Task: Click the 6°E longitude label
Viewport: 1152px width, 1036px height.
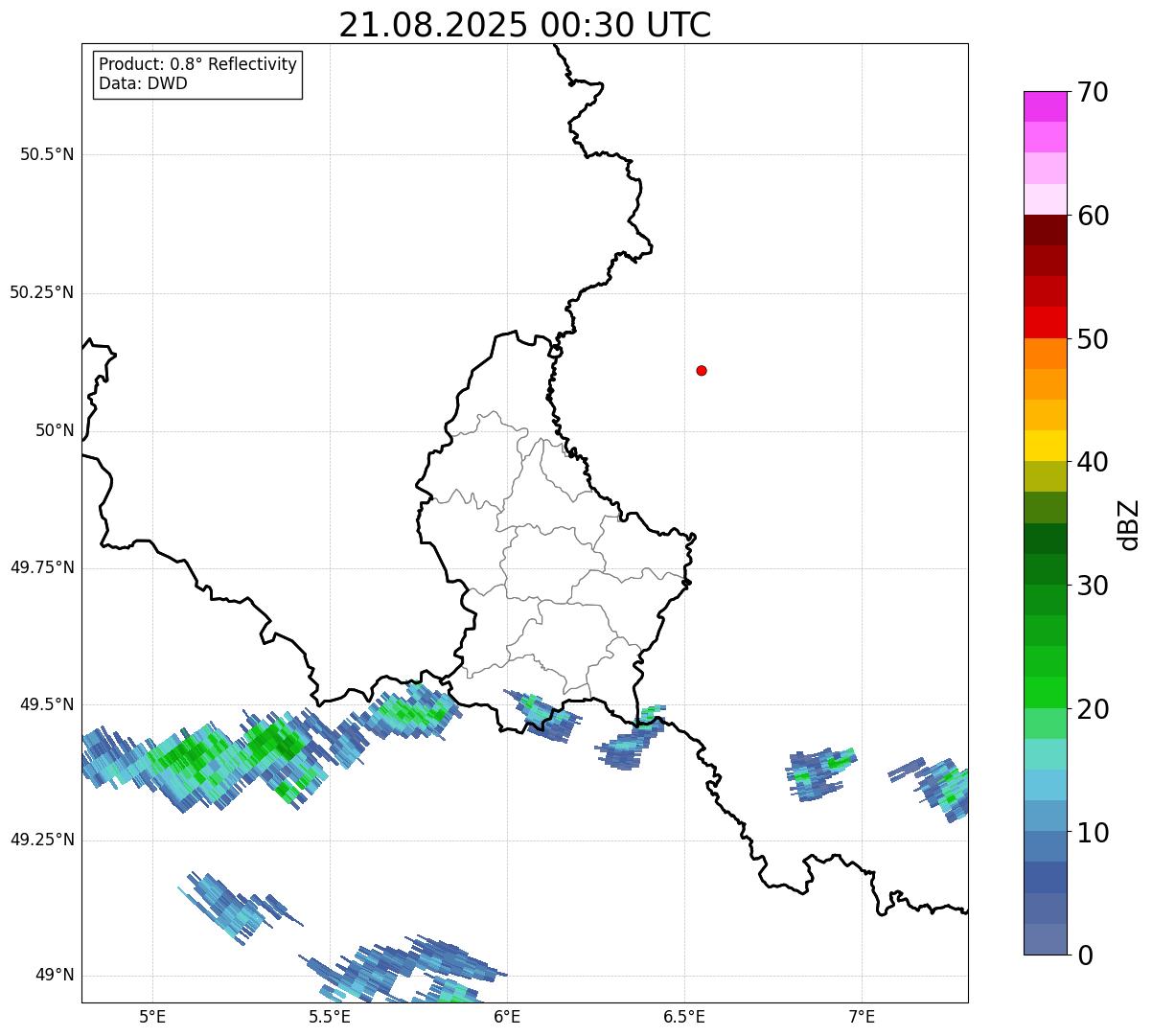Action: coord(507,1016)
